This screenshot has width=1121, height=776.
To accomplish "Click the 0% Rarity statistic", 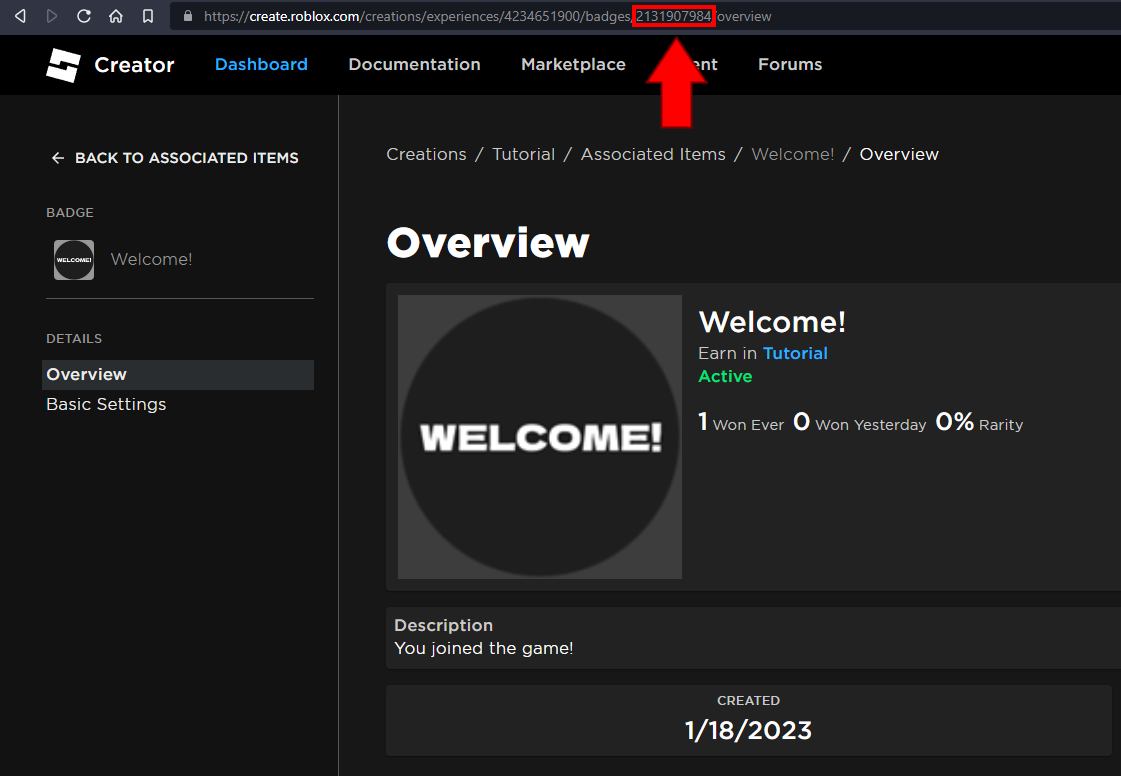I will point(979,423).
